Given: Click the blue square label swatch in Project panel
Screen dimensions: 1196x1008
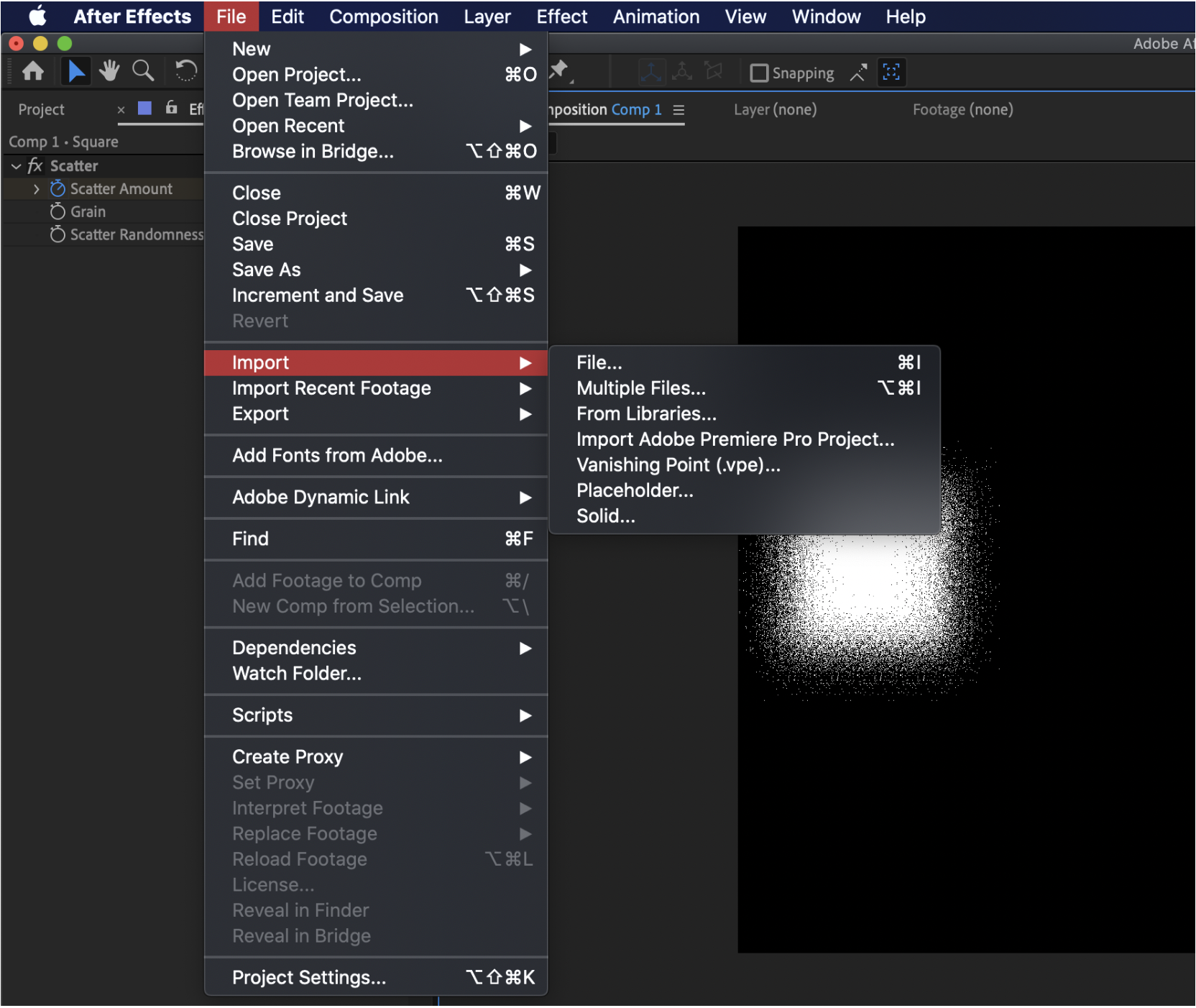Looking at the screenshot, I should coord(144,109).
